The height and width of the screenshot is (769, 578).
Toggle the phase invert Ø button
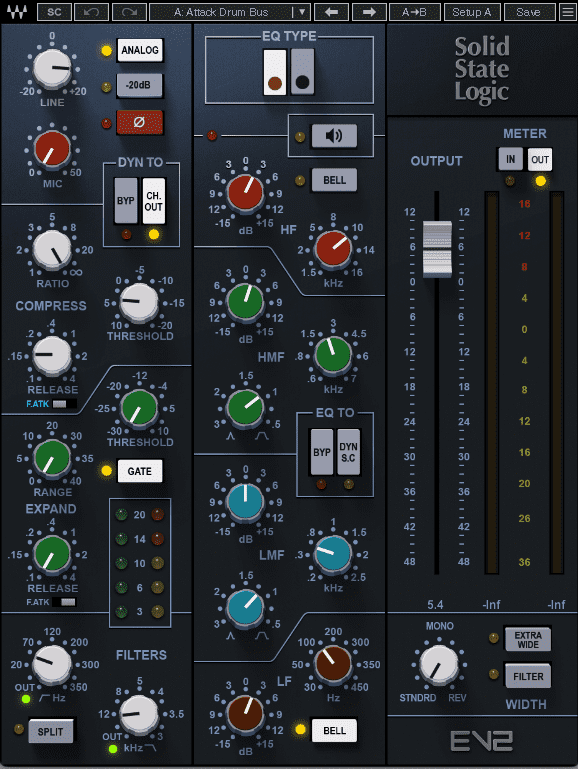139,122
